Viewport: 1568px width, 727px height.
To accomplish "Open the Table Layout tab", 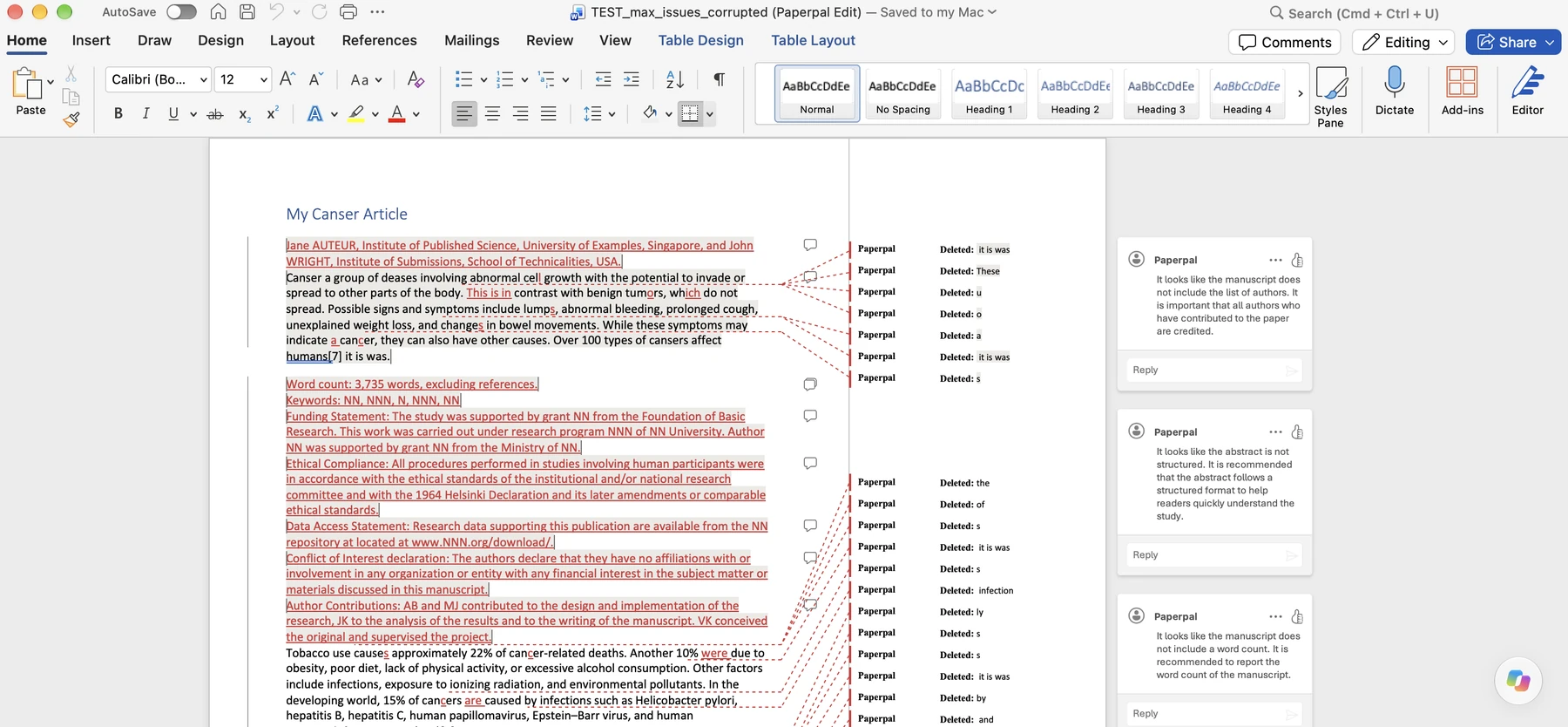I will point(813,40).
